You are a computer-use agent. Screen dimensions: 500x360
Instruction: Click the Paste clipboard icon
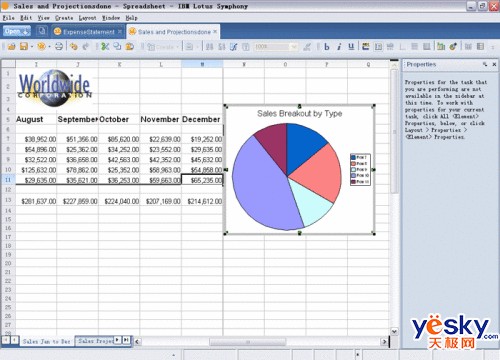coord(130,47)
